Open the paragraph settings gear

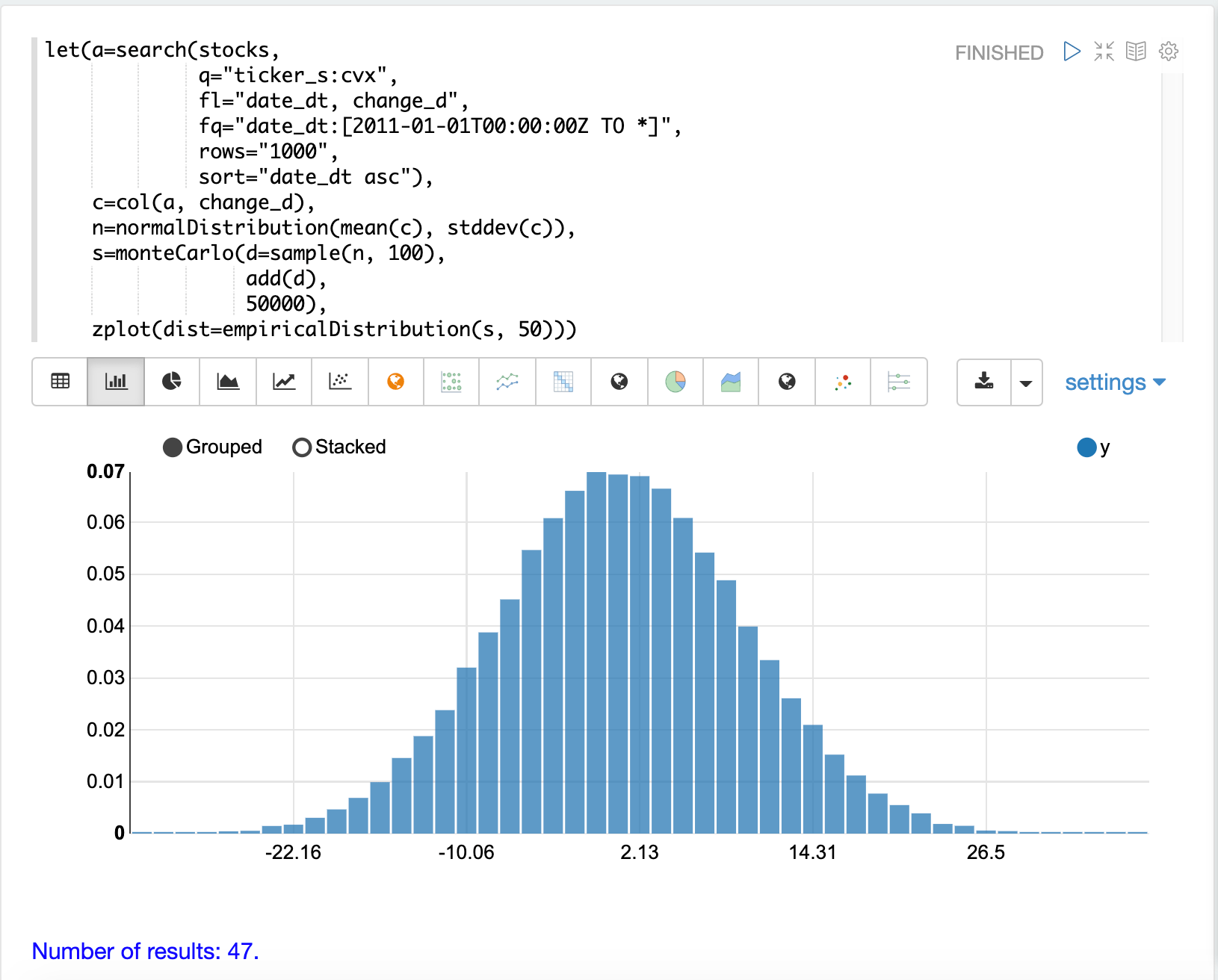[x=1168, y=52]
